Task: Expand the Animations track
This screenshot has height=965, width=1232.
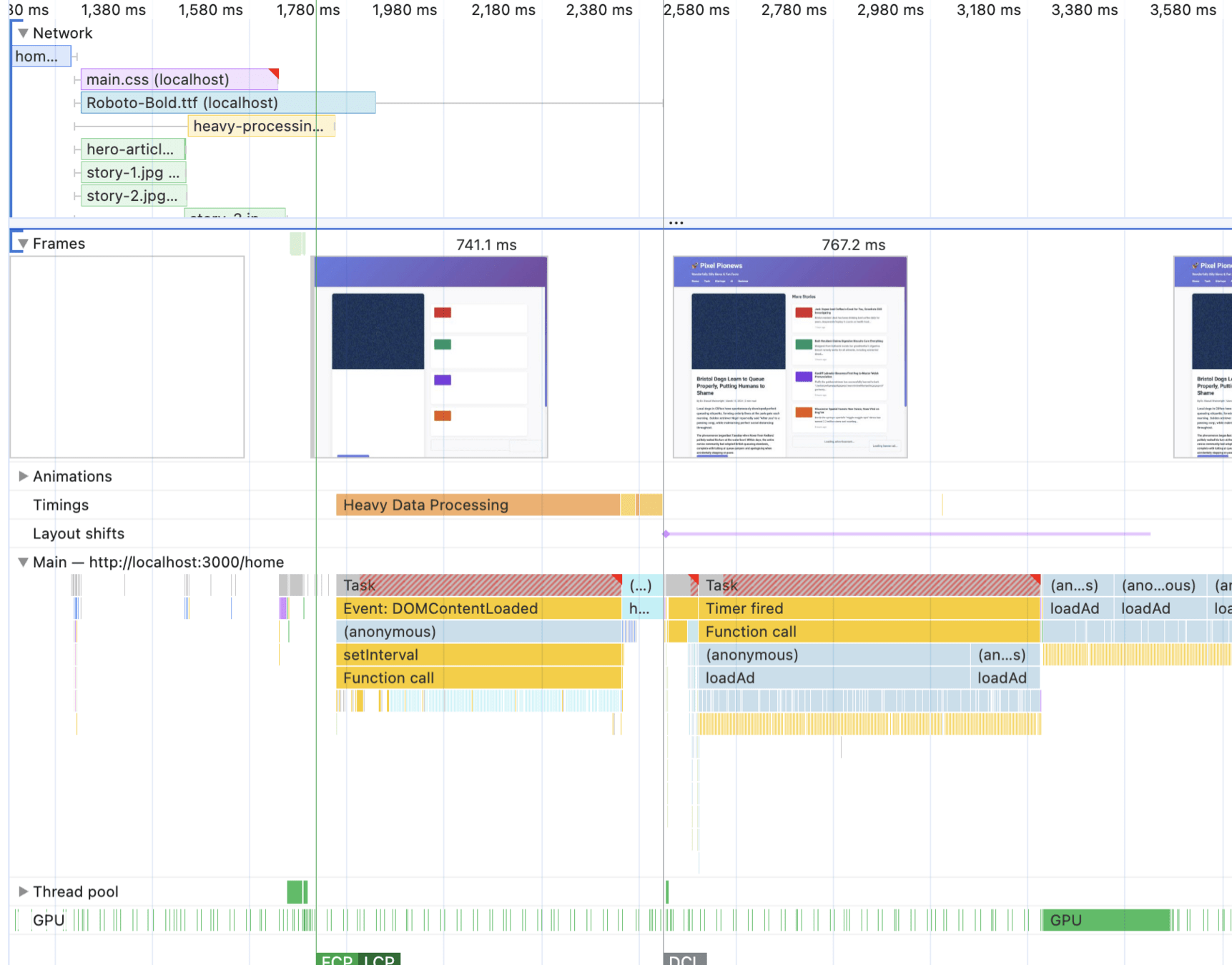Action: tap(23, 476)
